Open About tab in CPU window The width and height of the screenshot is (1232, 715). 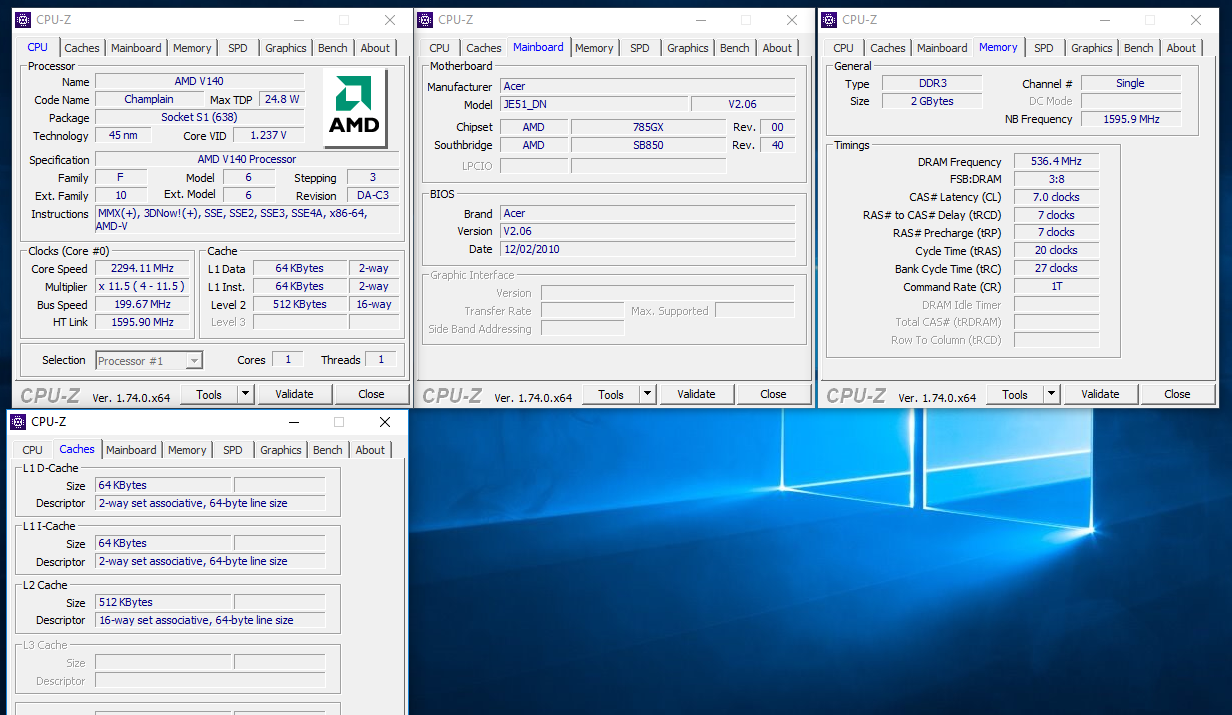coord(375,48)
